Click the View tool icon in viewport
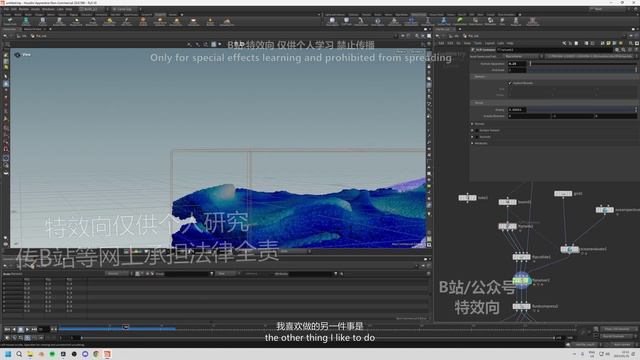Image resolution: width=640 pixels, height=360 pixels. pyautogui.click(x=17, y=55)
